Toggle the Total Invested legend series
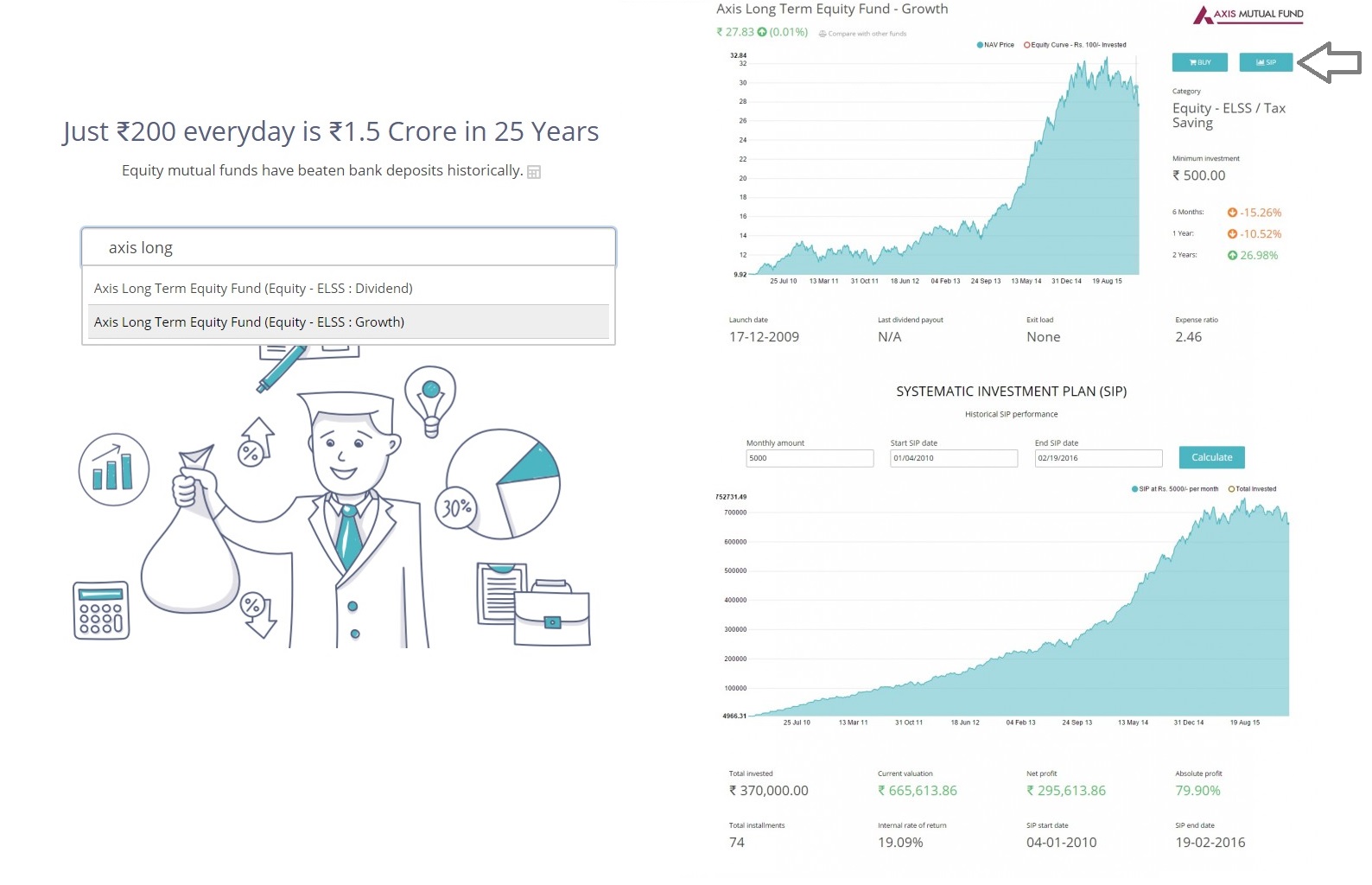Viewport: 1372px width, 885px height. click(x=1252, y=489)
